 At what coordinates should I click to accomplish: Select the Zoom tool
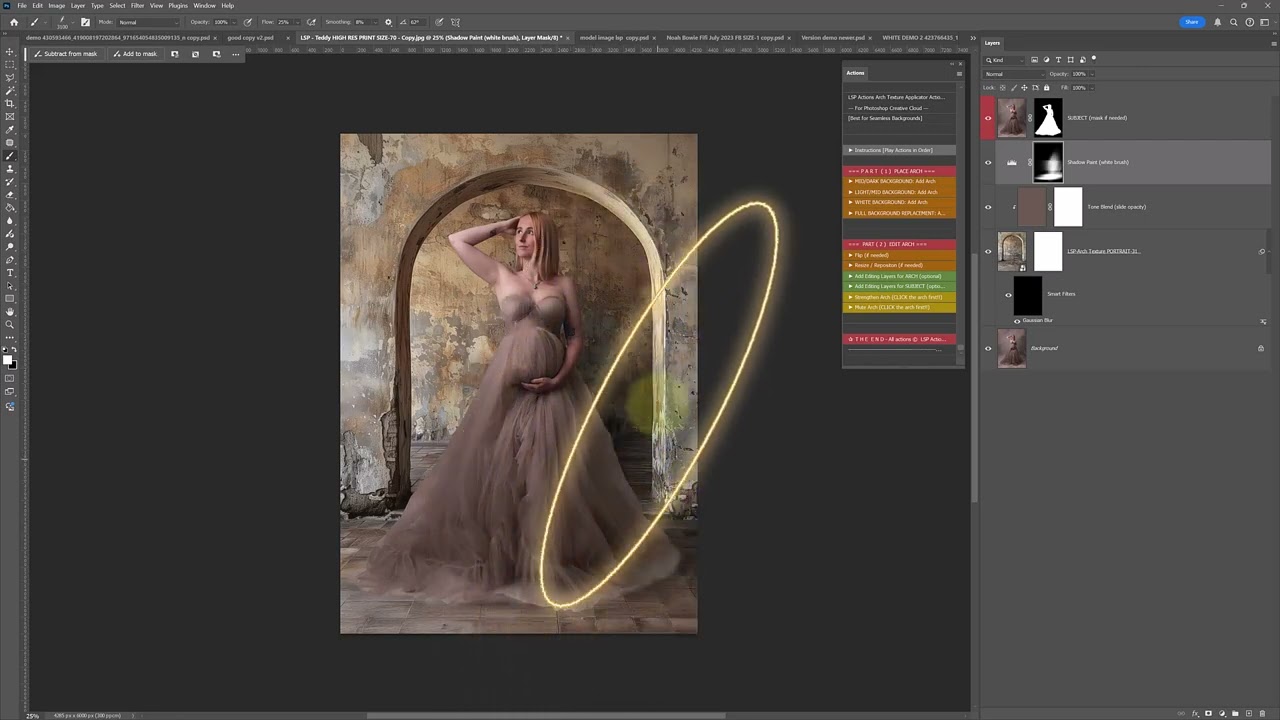(x=10, y=325)
